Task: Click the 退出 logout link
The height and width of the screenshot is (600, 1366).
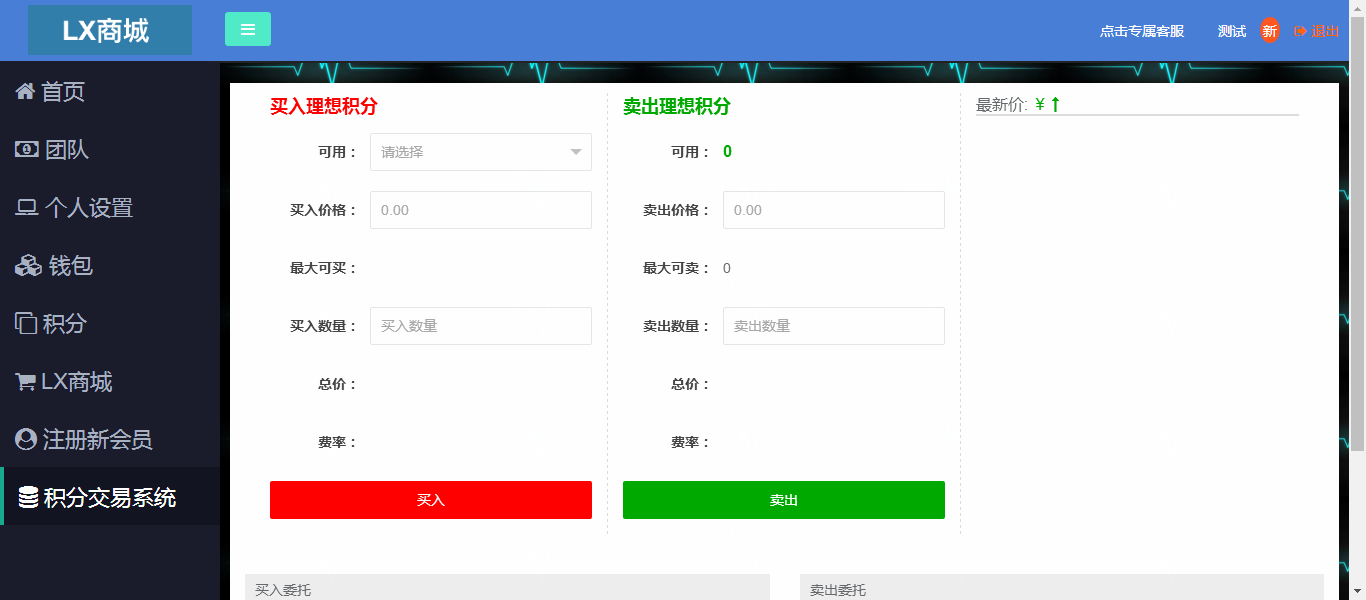Action: [1316, 31]
